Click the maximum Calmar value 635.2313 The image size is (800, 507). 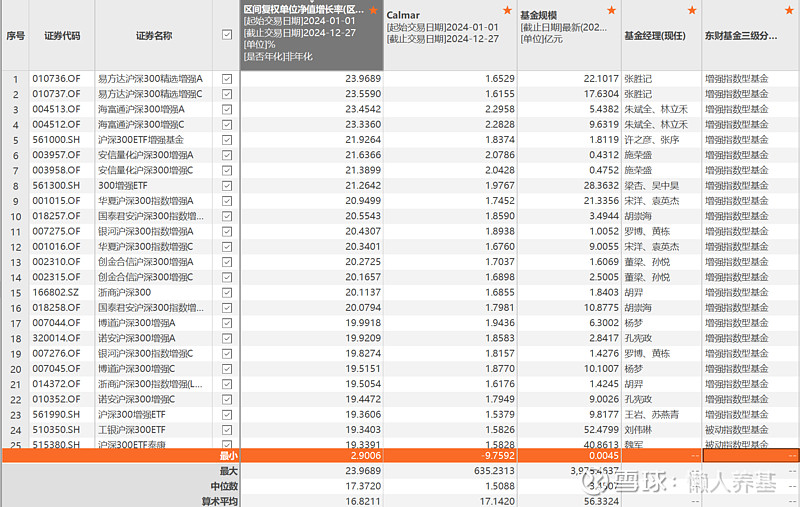494,471
